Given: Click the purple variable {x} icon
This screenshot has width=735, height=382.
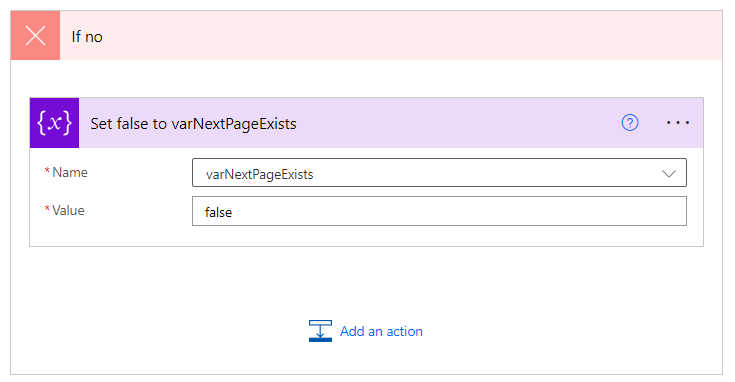Looking at the screenshot, I should (x=54, y=123).
